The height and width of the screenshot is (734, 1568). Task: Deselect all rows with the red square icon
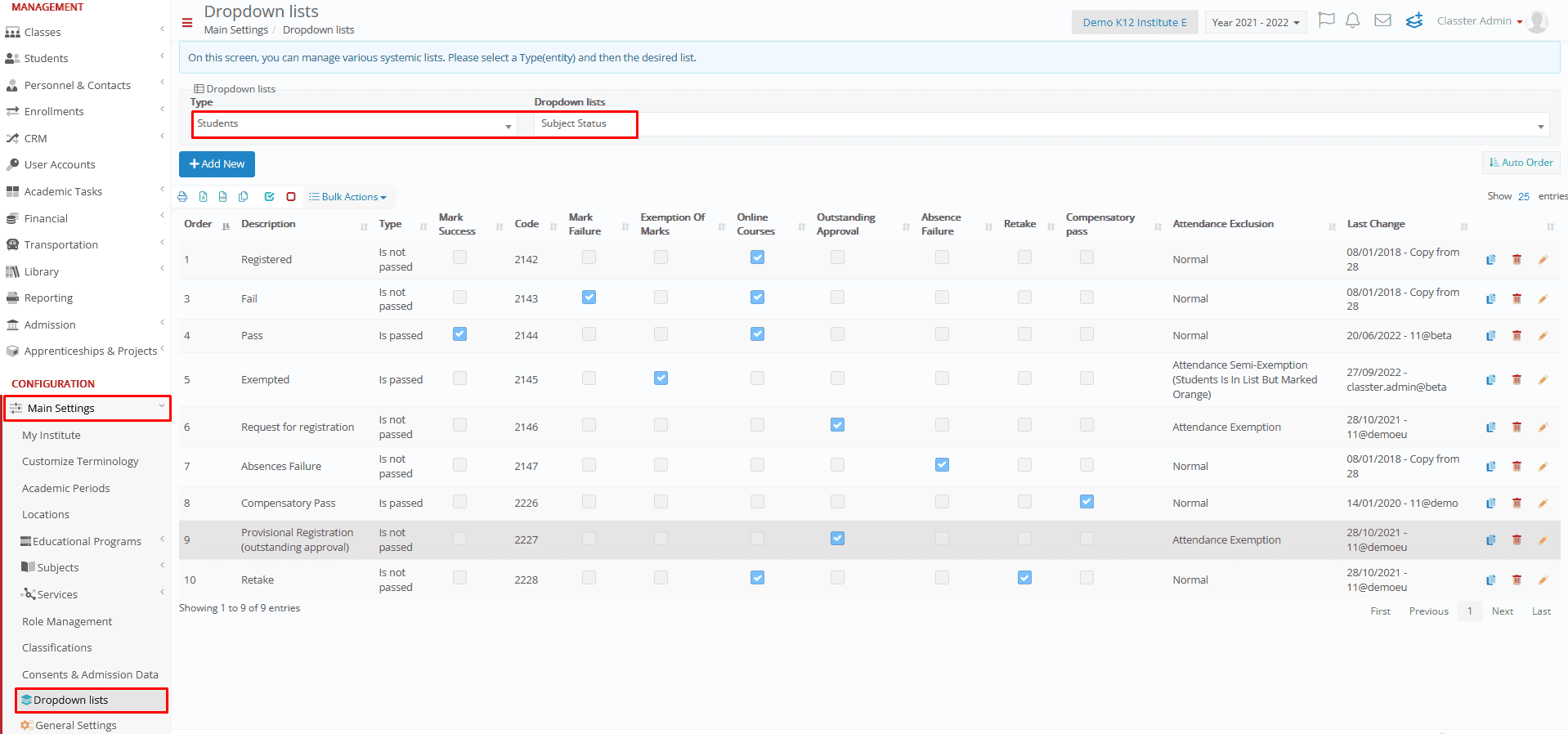tap(291, 197)
